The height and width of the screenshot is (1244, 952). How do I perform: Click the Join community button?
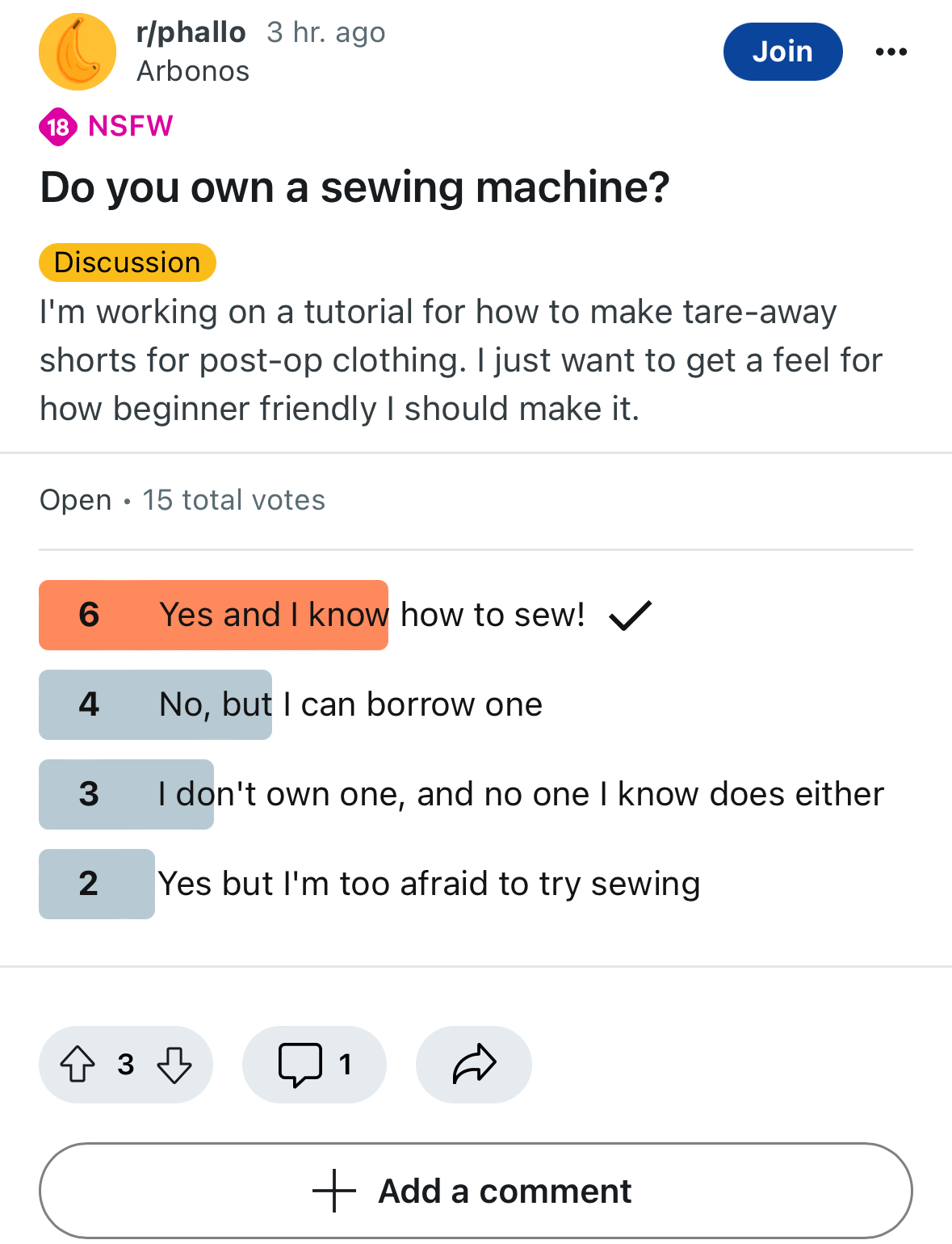pyautogui.click(x=782, y=52)
